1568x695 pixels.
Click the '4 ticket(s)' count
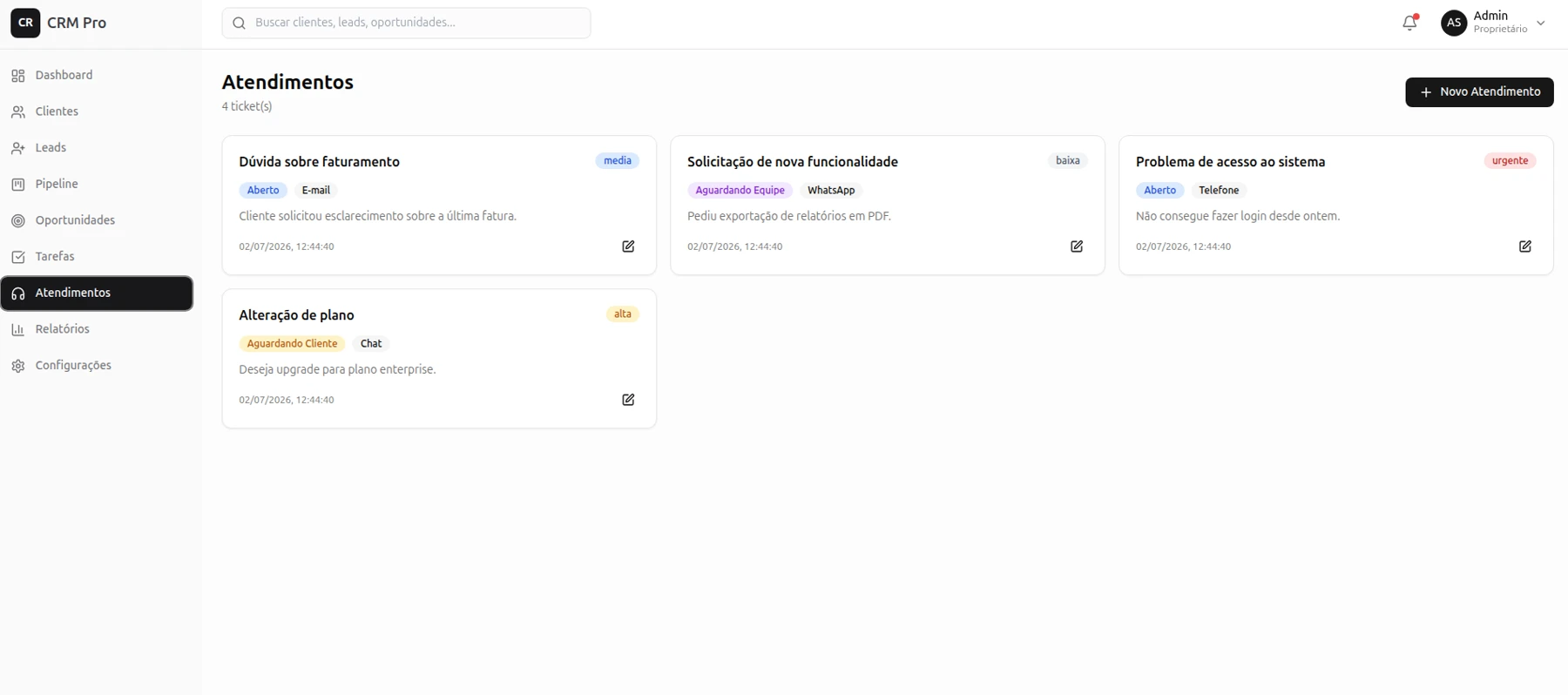pos(247,106)
